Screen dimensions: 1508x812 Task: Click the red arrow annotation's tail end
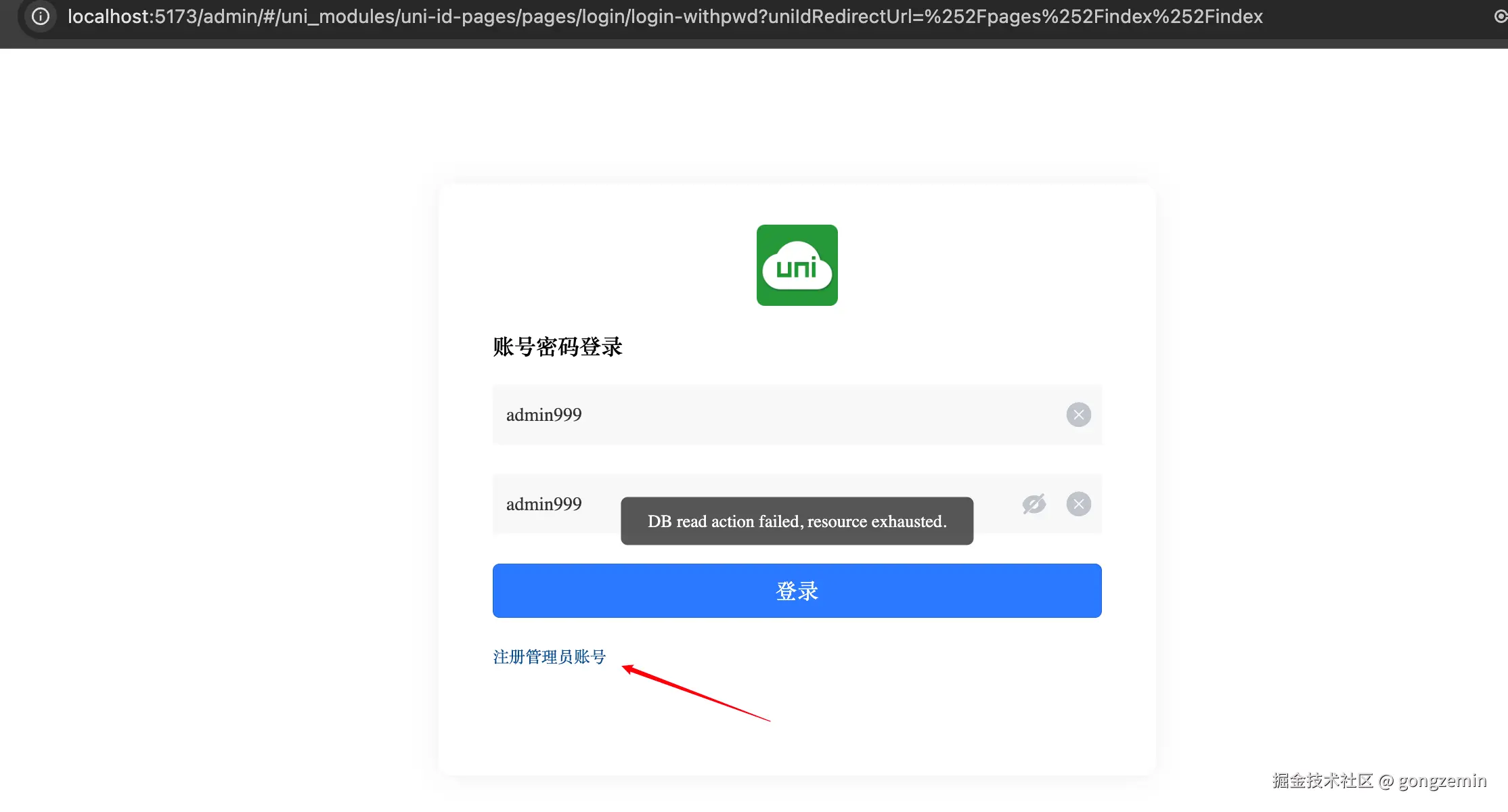tap(768, 720)
